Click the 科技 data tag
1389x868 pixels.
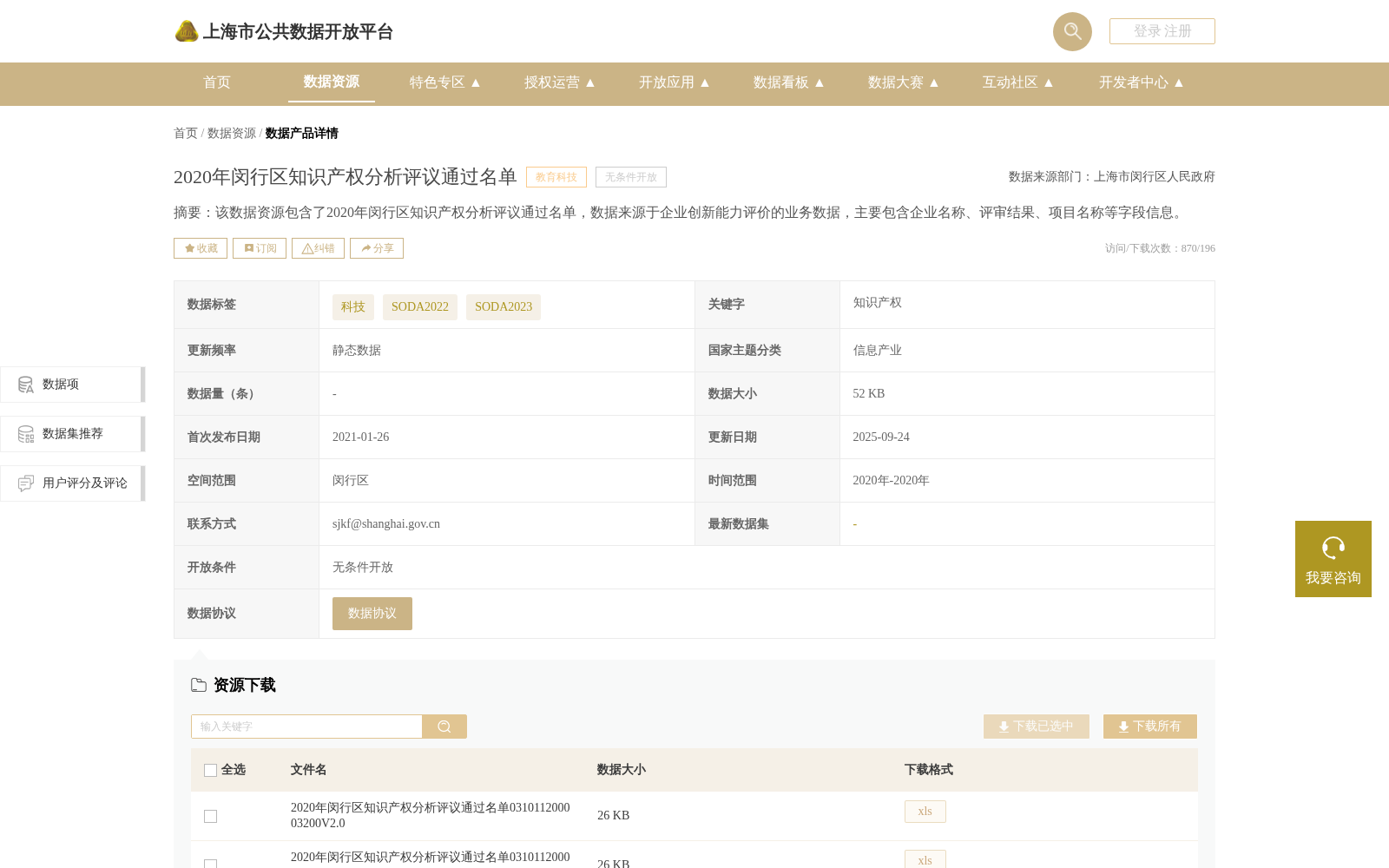353,307
